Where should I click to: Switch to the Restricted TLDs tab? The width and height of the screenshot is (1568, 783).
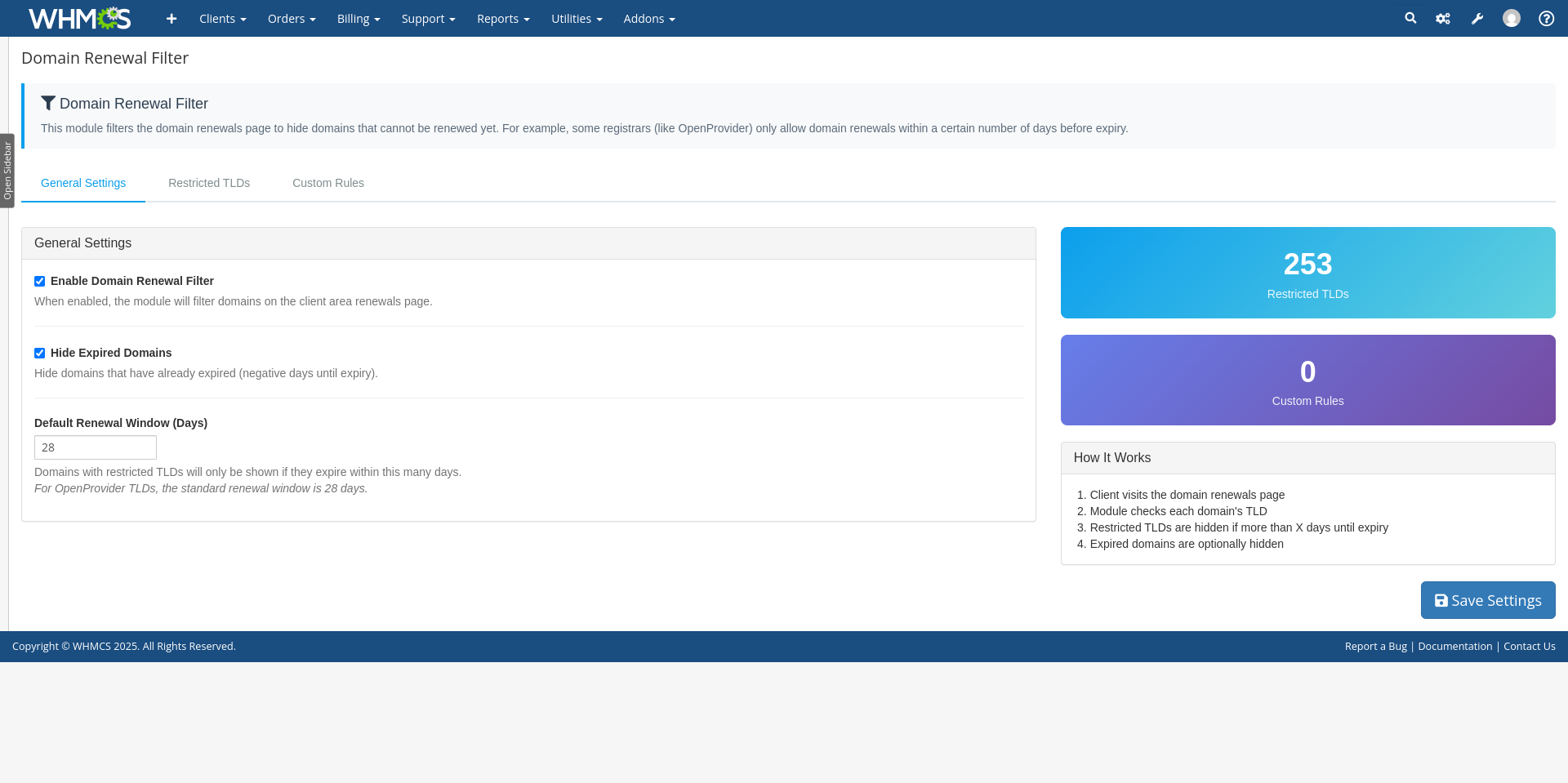[x=209, y=183]
